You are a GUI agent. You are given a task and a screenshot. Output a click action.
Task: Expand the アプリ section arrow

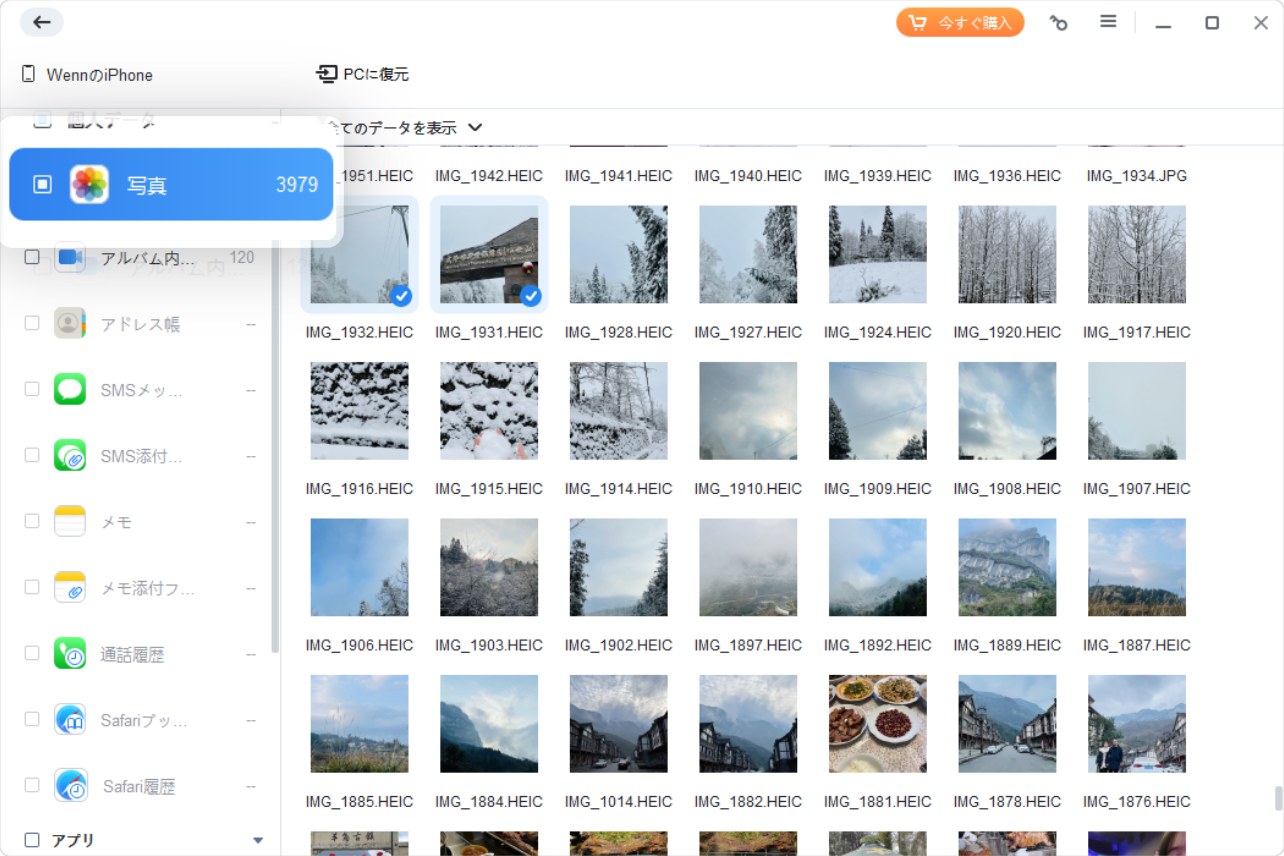[258, 840]
